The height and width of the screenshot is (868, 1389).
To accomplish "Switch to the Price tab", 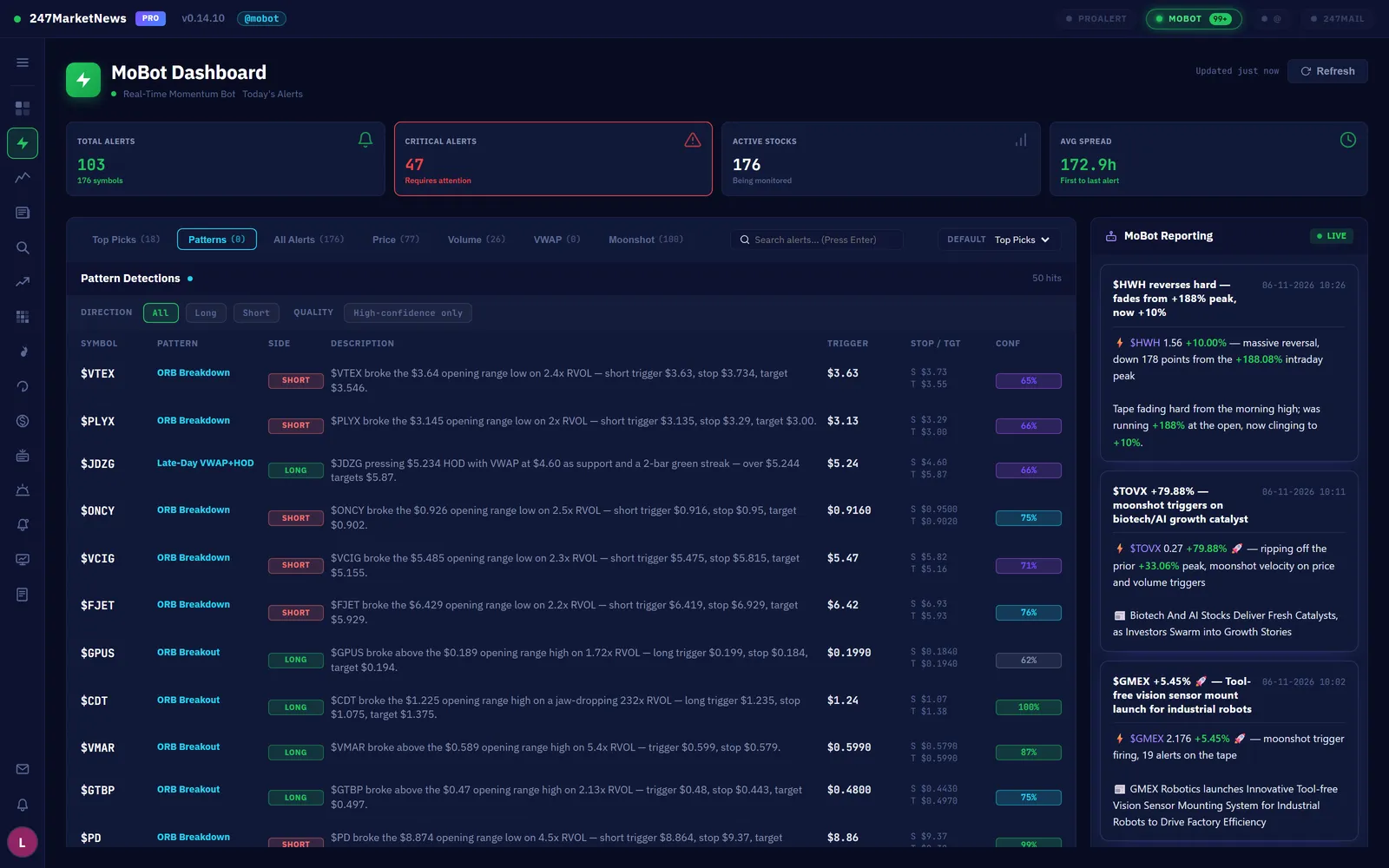I will click(x=396, y=240).
